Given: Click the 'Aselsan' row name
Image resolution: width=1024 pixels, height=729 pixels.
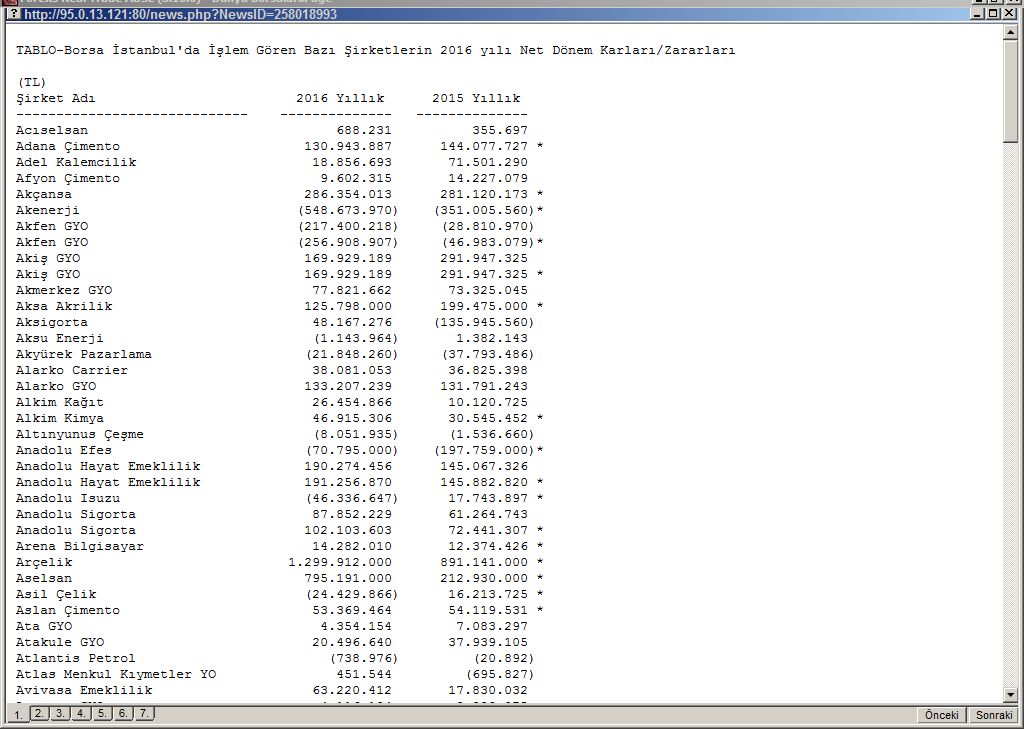Looking at the screenshot, I should pyautogui.click(x=44, y=578).
